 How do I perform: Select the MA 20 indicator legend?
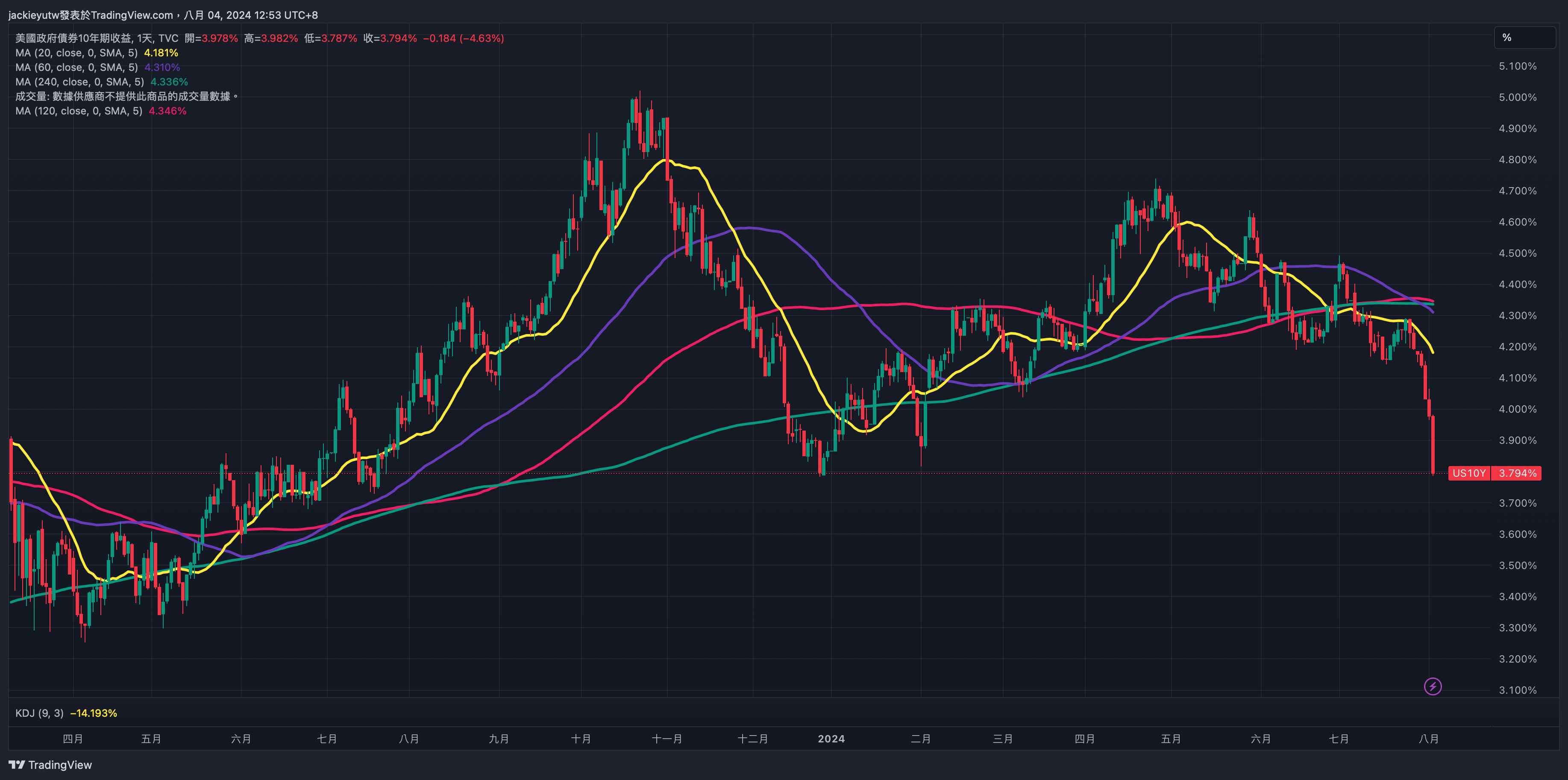click(x=76, y=53)
